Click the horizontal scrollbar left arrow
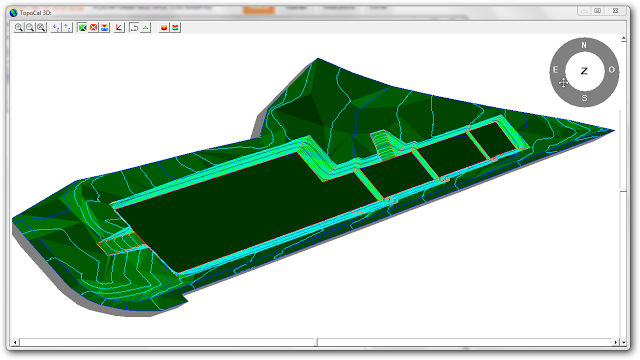Viewport: 640px width, 360px height. point(15,342)
